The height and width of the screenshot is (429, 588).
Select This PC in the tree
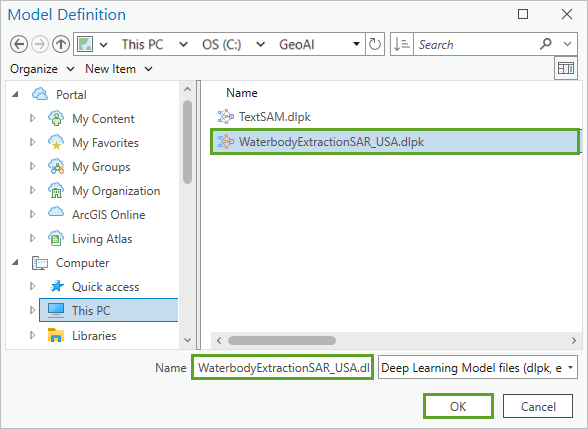[109, 310]
